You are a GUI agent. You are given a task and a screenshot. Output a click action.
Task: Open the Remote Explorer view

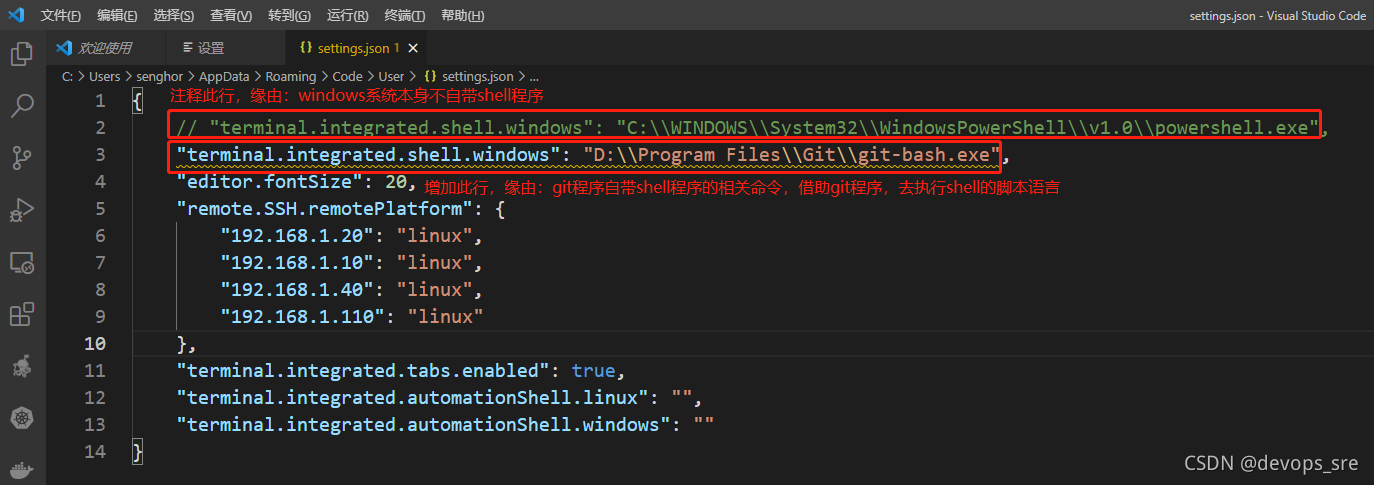pos(22,263)
